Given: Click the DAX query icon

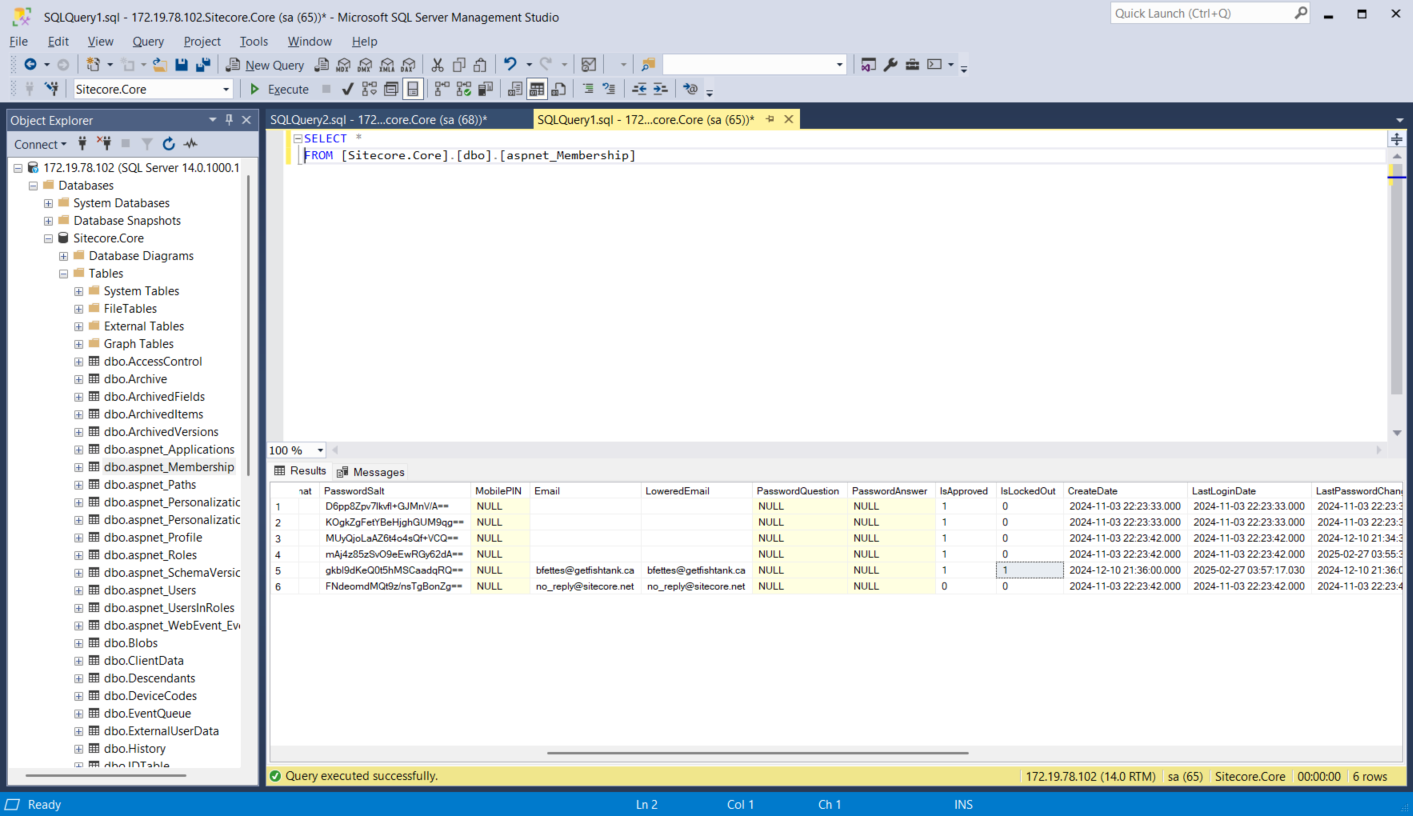Looking at the screenshot, I should coord(408,64).
